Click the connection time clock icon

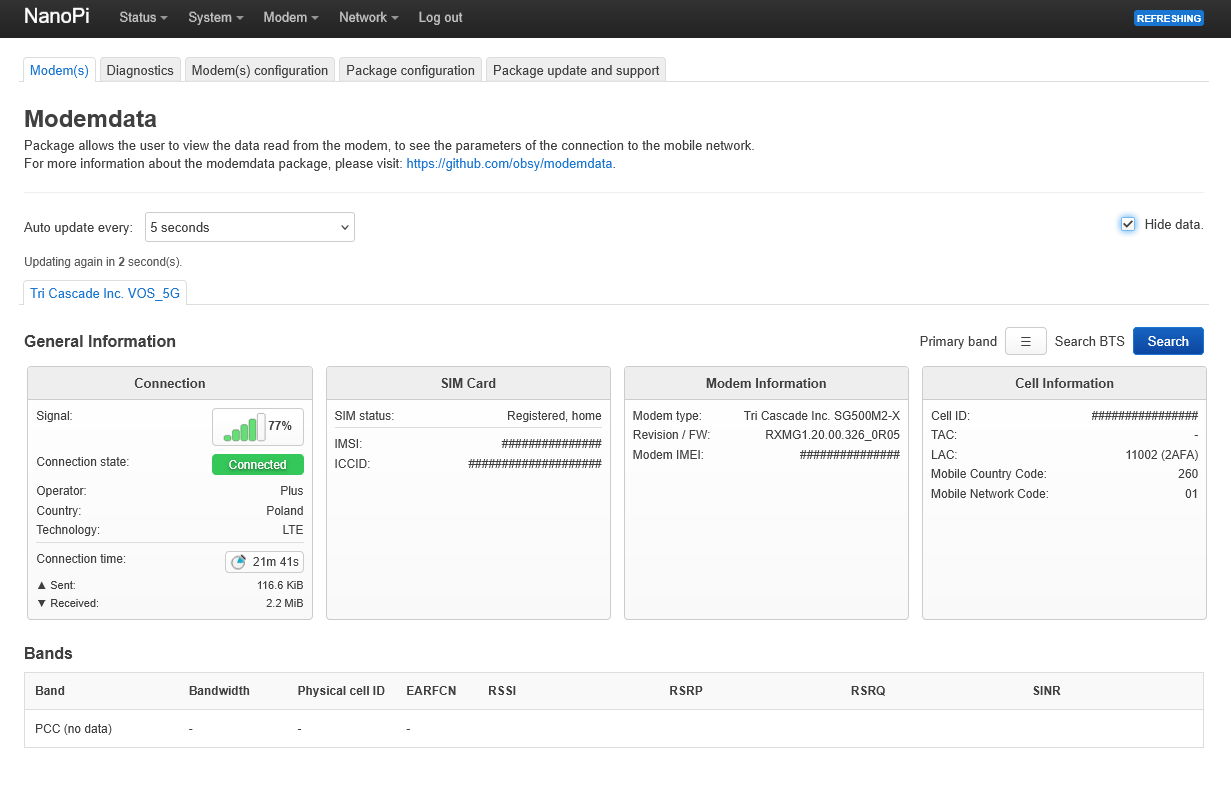(x=238, y=562)
